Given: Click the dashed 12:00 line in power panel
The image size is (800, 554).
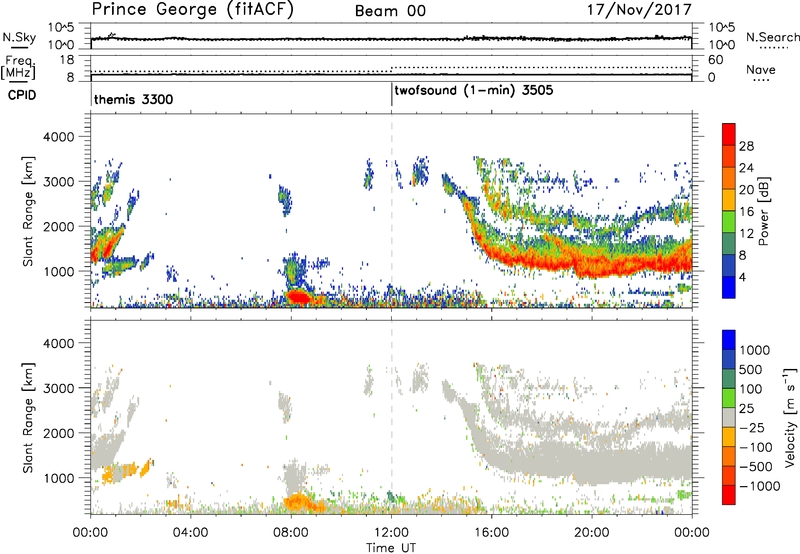Looking at the screenshot, I should (391, 211).
